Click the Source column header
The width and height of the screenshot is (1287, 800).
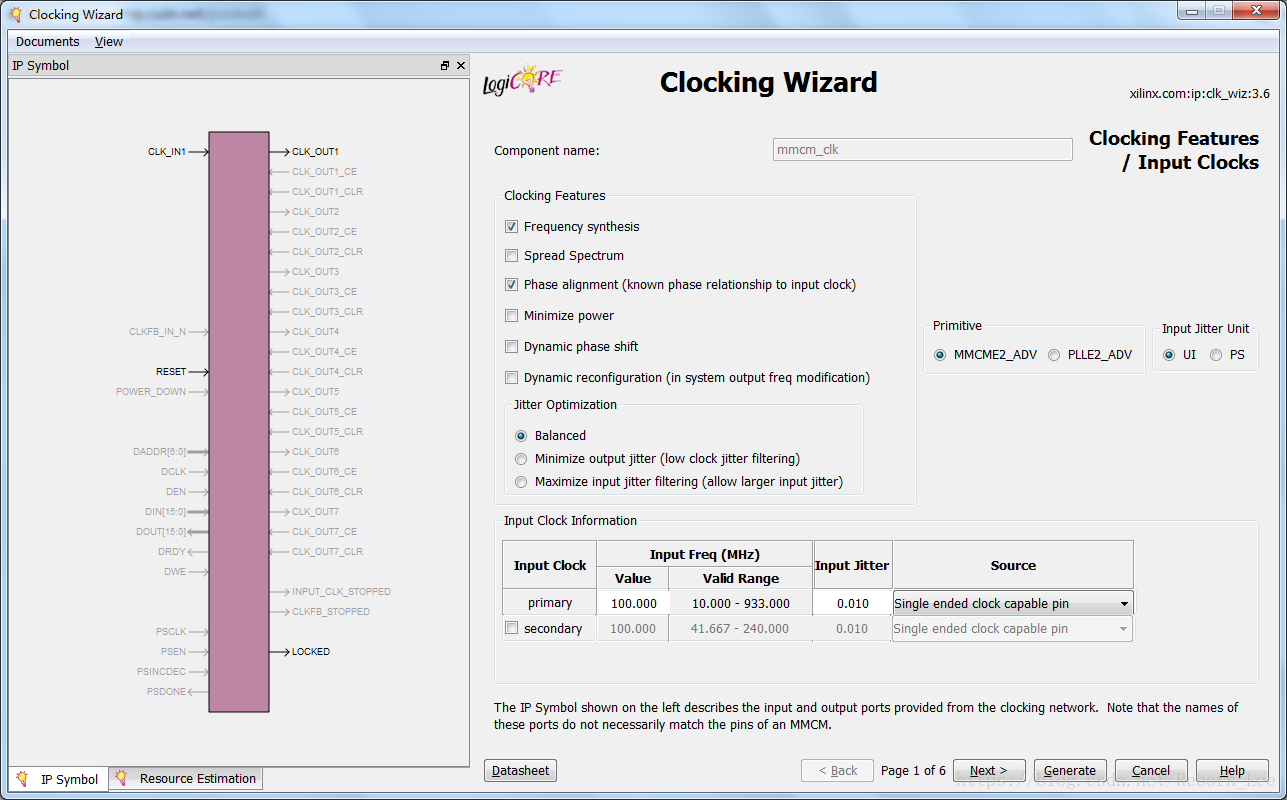1013,566
